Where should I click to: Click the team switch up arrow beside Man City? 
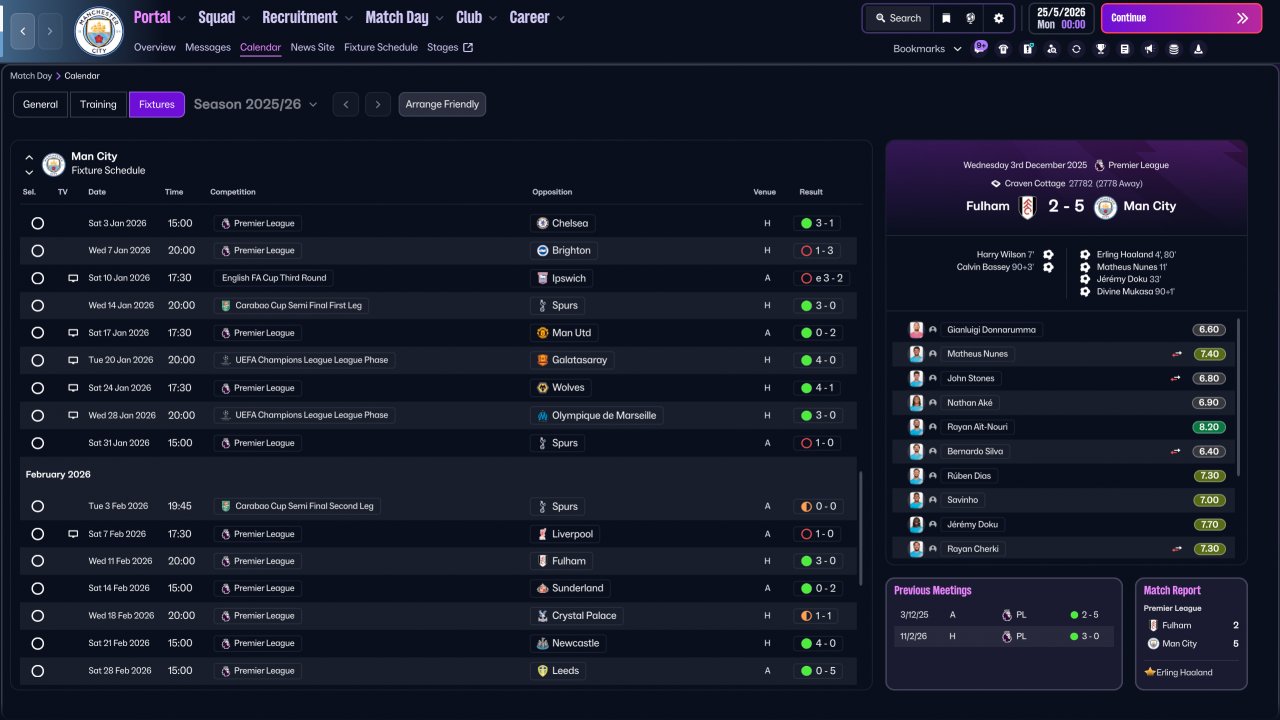(x=29, y=157)
